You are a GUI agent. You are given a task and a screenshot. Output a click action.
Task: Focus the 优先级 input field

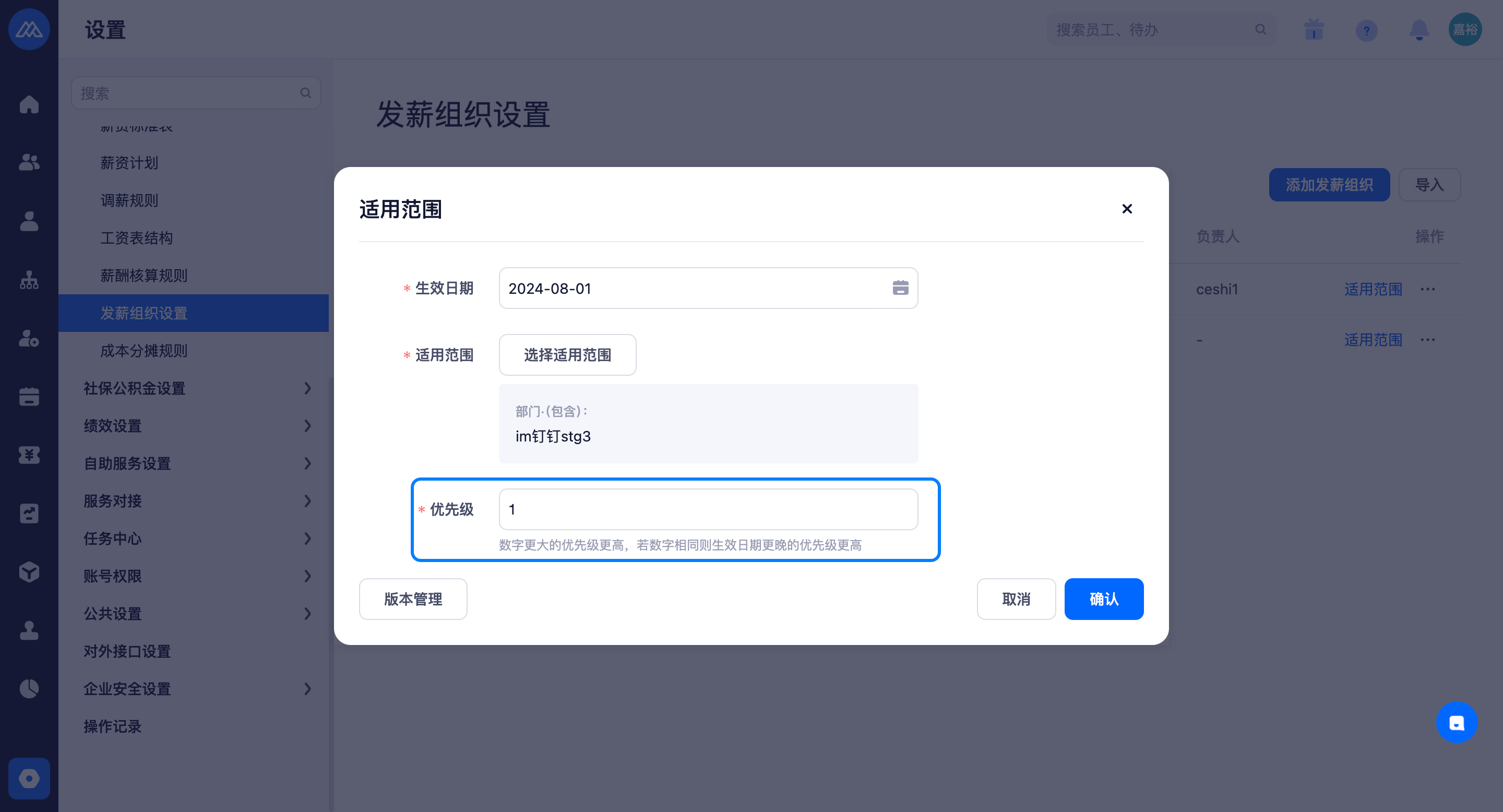pos(708,509)
